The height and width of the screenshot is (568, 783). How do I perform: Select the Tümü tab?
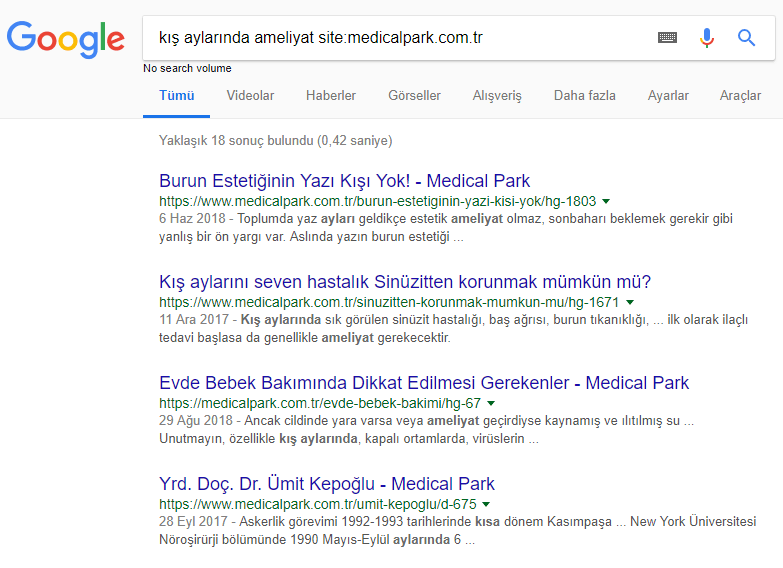tap(176, 95)
